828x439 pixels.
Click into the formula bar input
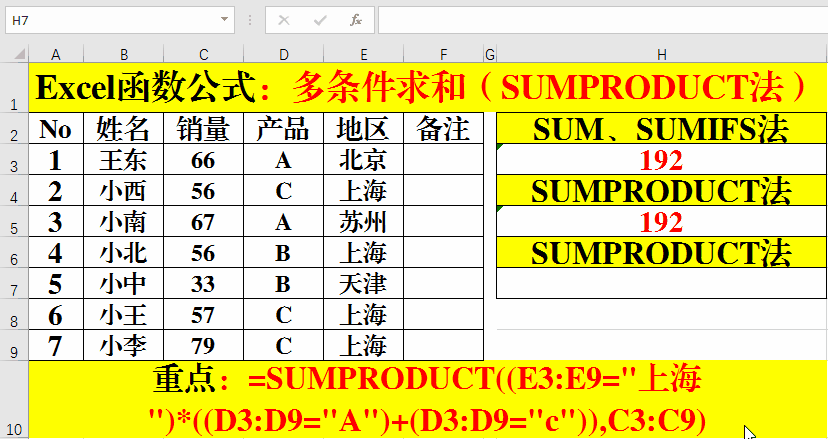(602, 20)
